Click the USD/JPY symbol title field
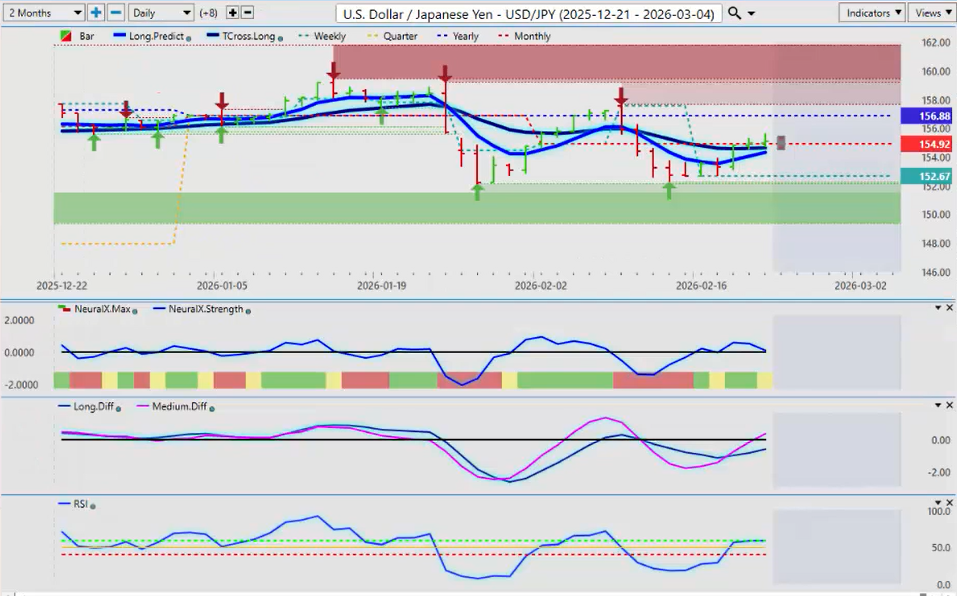The height and width of the screenshot is (596, 957). (529, 13)
